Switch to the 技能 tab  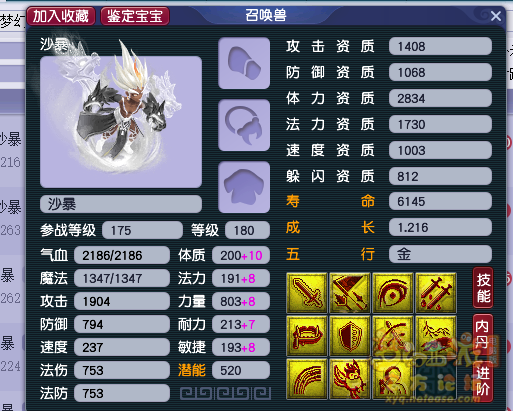[x=483, y=288]
